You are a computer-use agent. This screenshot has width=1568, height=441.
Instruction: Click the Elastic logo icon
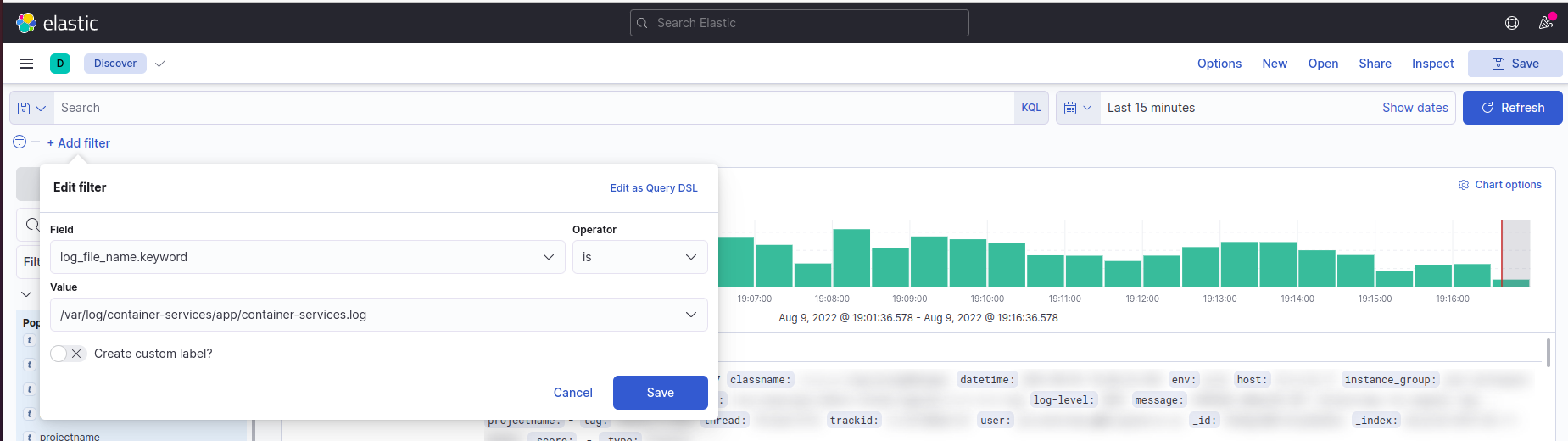[x=26, y=23]
